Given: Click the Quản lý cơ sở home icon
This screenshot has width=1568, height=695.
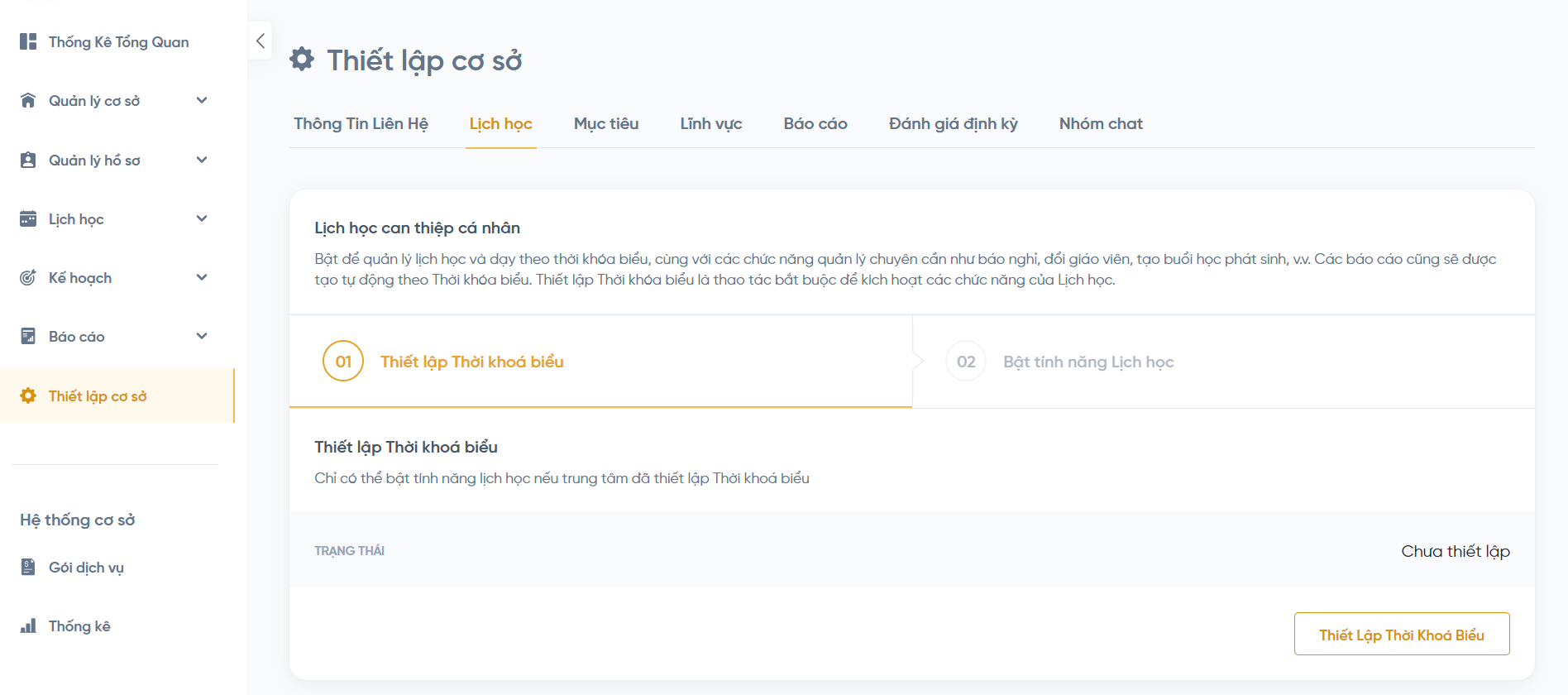Looking at the screenshot, I should coord(28,101).
